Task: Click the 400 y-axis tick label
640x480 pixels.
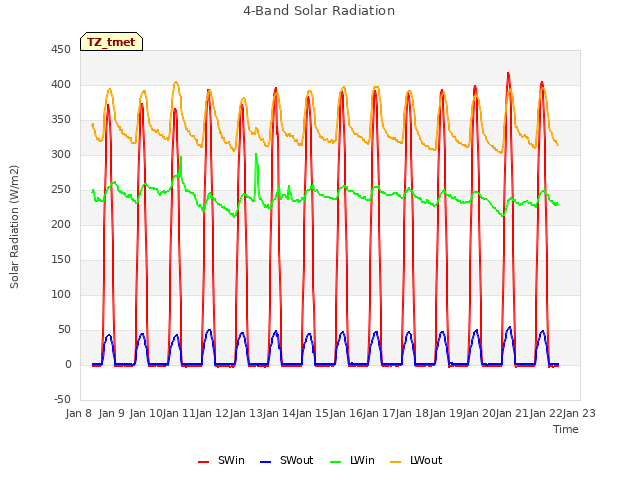Action: pyautogui.click(x=61, y=85)
